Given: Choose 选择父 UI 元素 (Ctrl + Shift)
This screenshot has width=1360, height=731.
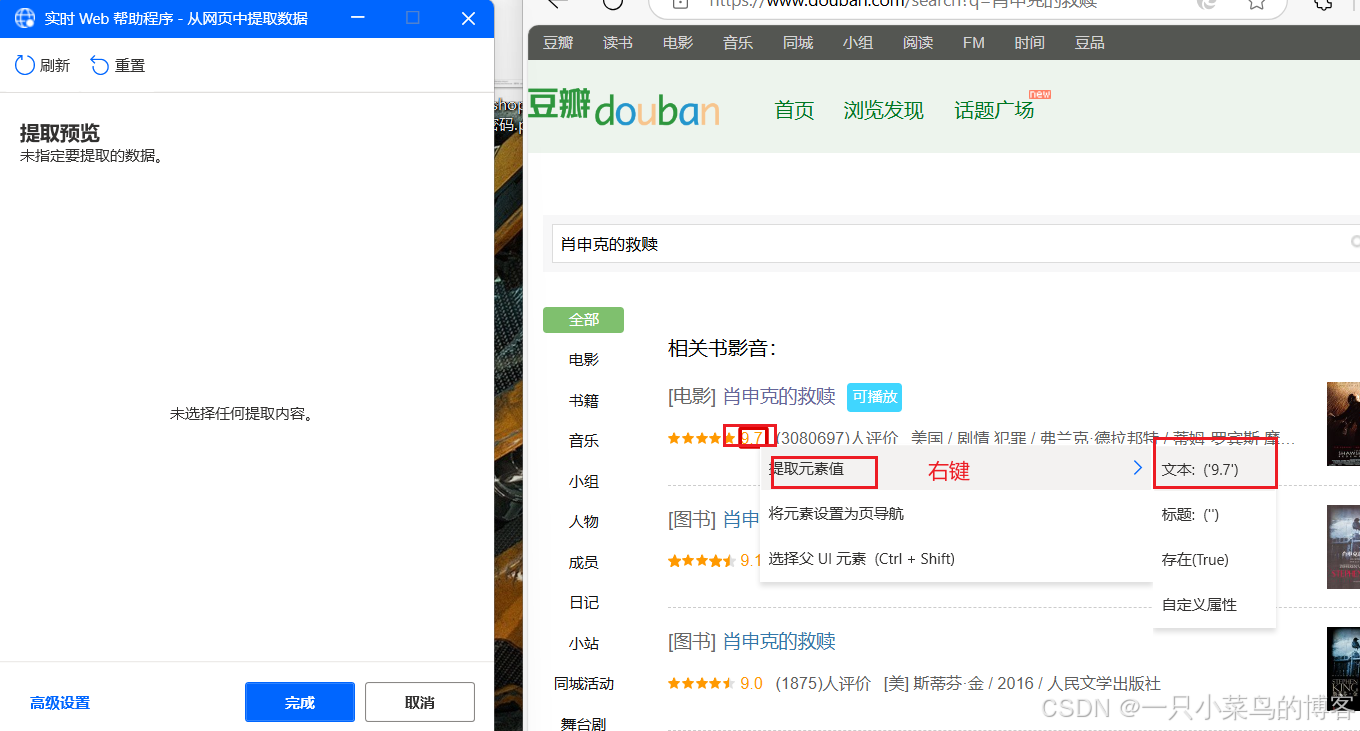Looking at the screenshot, I should pyautogui.click(x=955, y=558).
